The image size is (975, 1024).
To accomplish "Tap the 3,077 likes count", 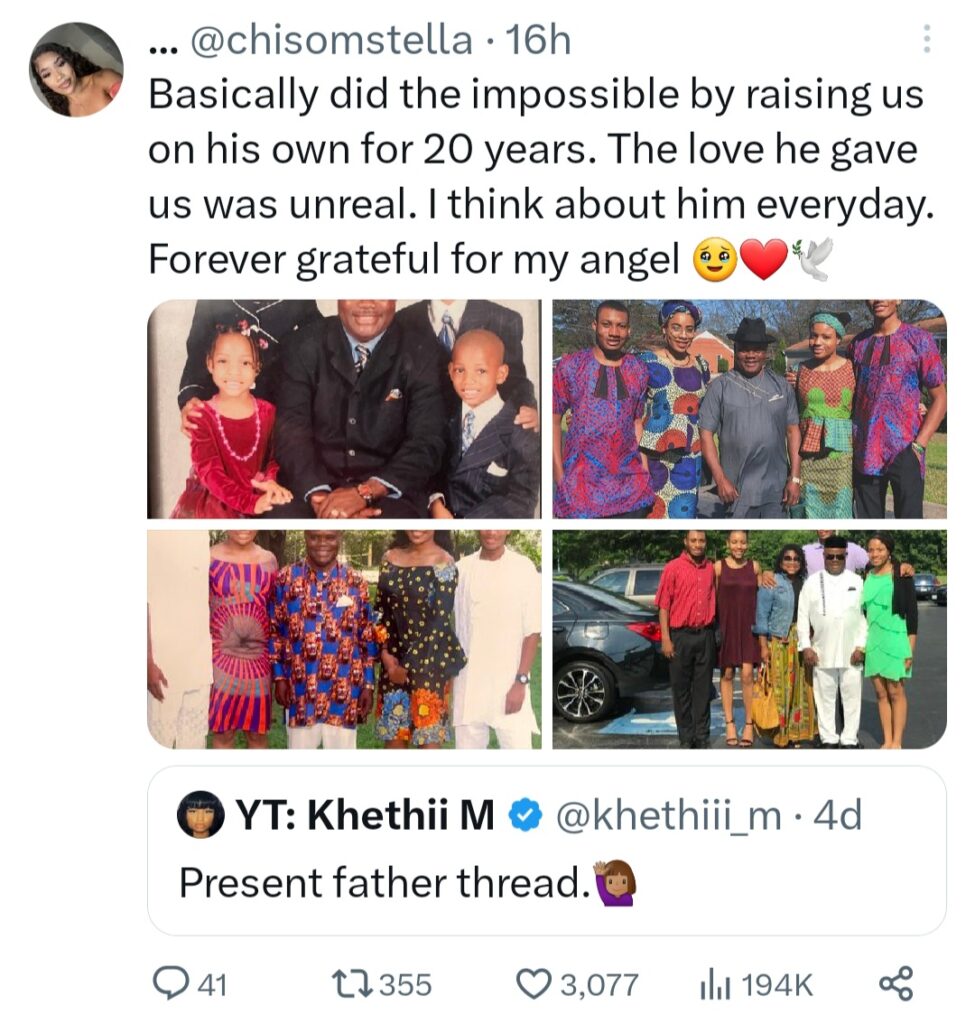I will click(x=599, y=985).
